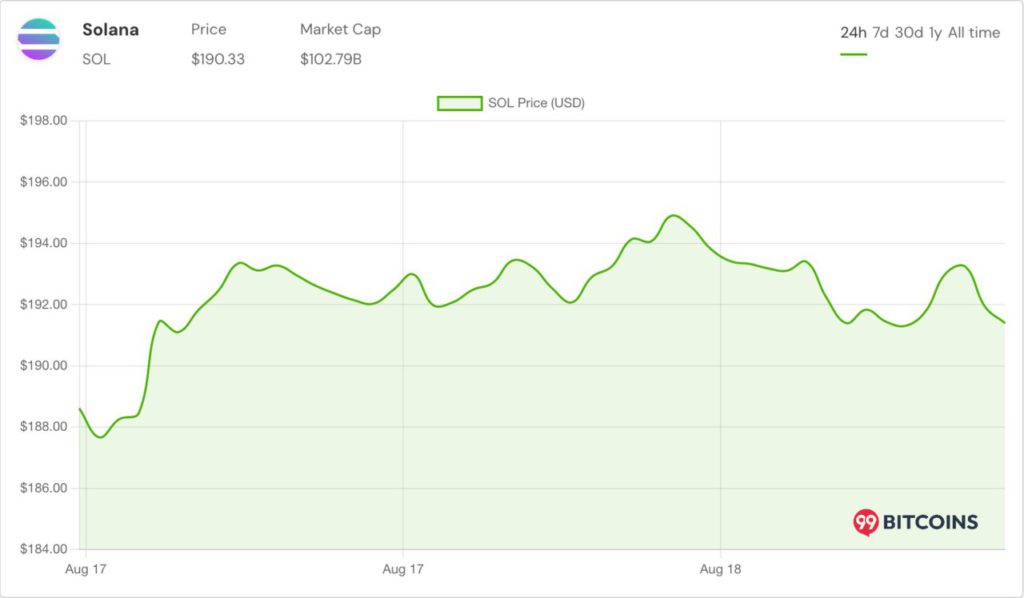The height and width of the screenshot is (598, 1024).
Task: Open the All time price view
Action: click(973, 33)
